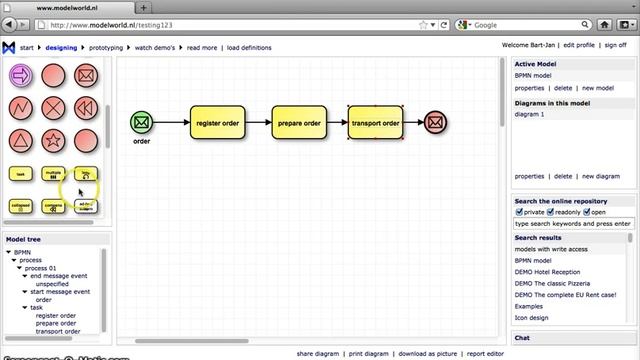Image resolution: width=640 pixels, height=360 pixels.
Task: Pick the yellow collapsed subprocess shape
Action: (21, 207)
